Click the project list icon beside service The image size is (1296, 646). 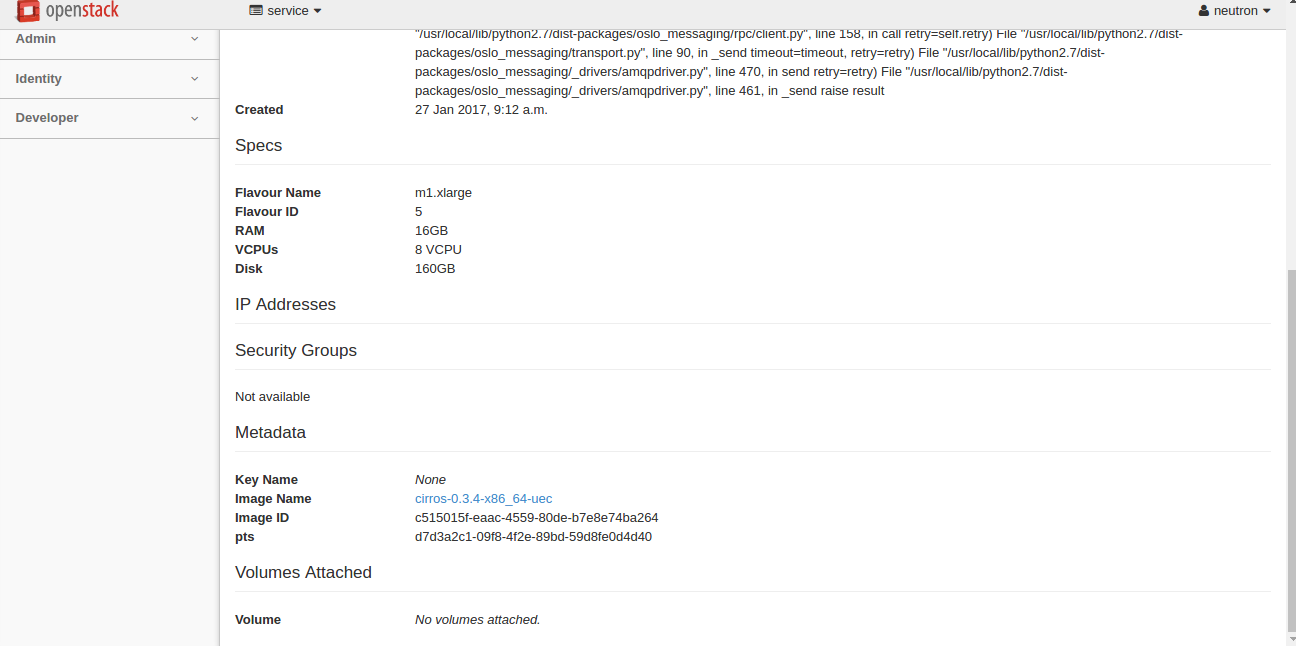(x=256, y=11)
